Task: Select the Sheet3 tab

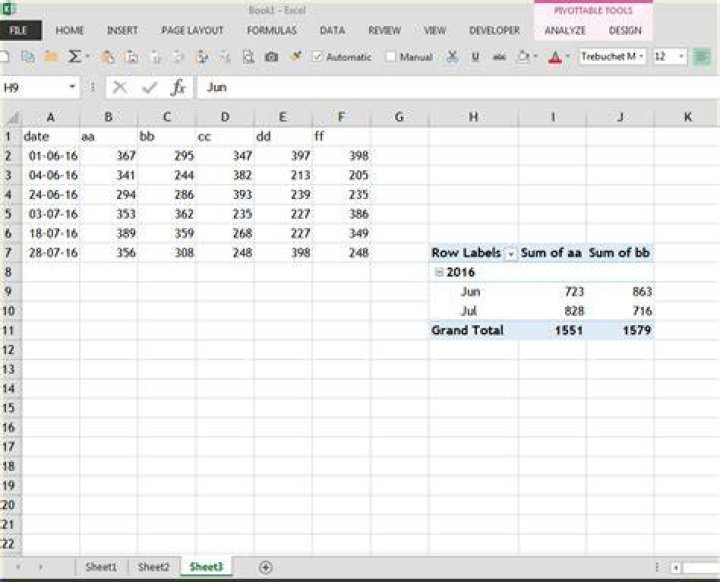Action: point(206,567)
